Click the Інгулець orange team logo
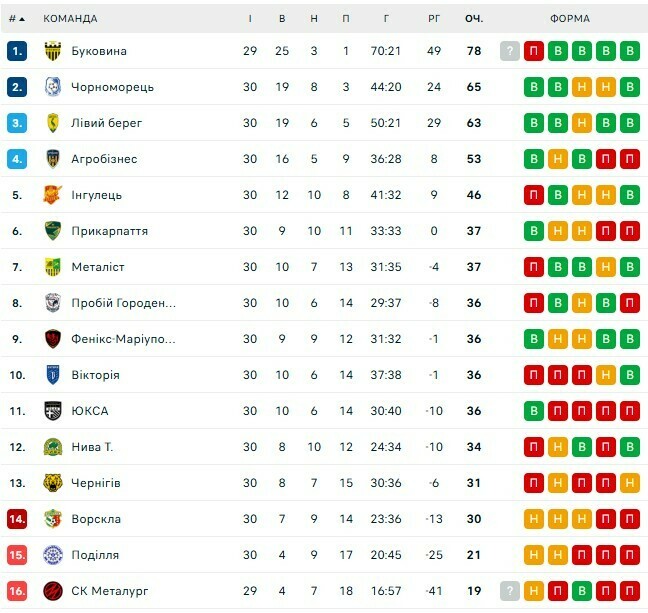648x613 pixels. point(53,195)
